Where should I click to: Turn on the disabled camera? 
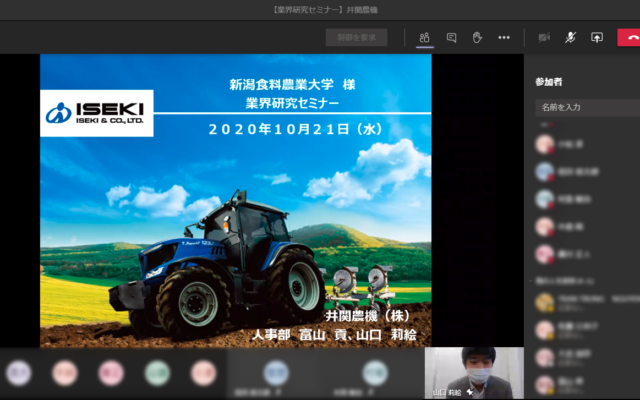click(x=544, y=38)
